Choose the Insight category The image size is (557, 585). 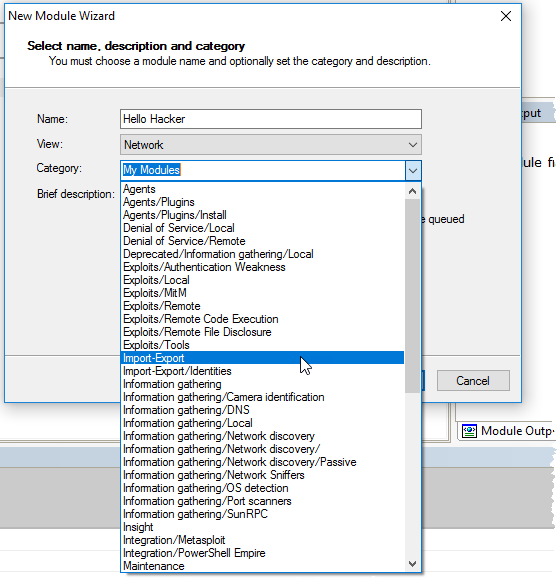263,527
